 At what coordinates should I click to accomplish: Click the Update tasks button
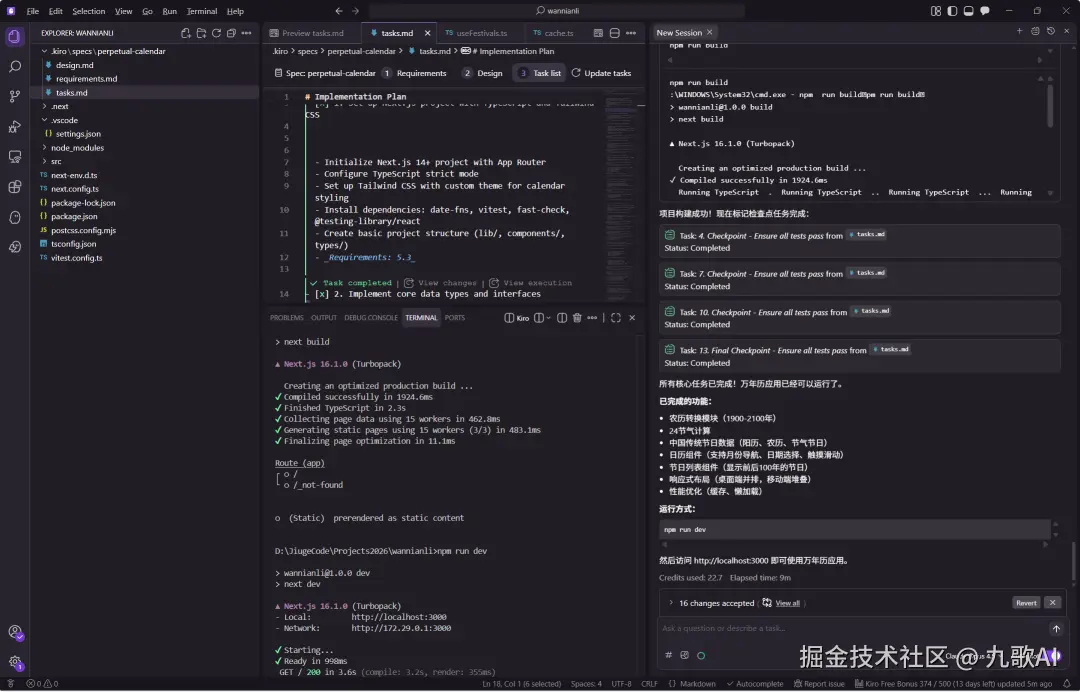pos(601,73)
